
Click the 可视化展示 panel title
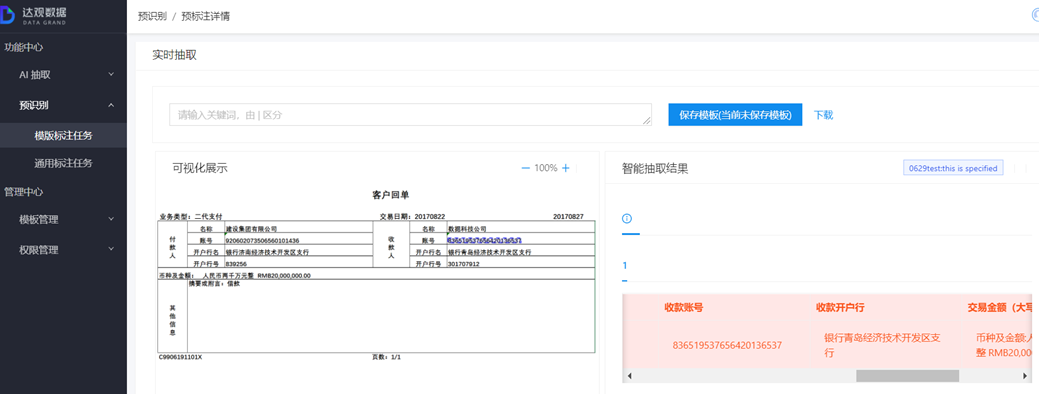tap(200, 168)
